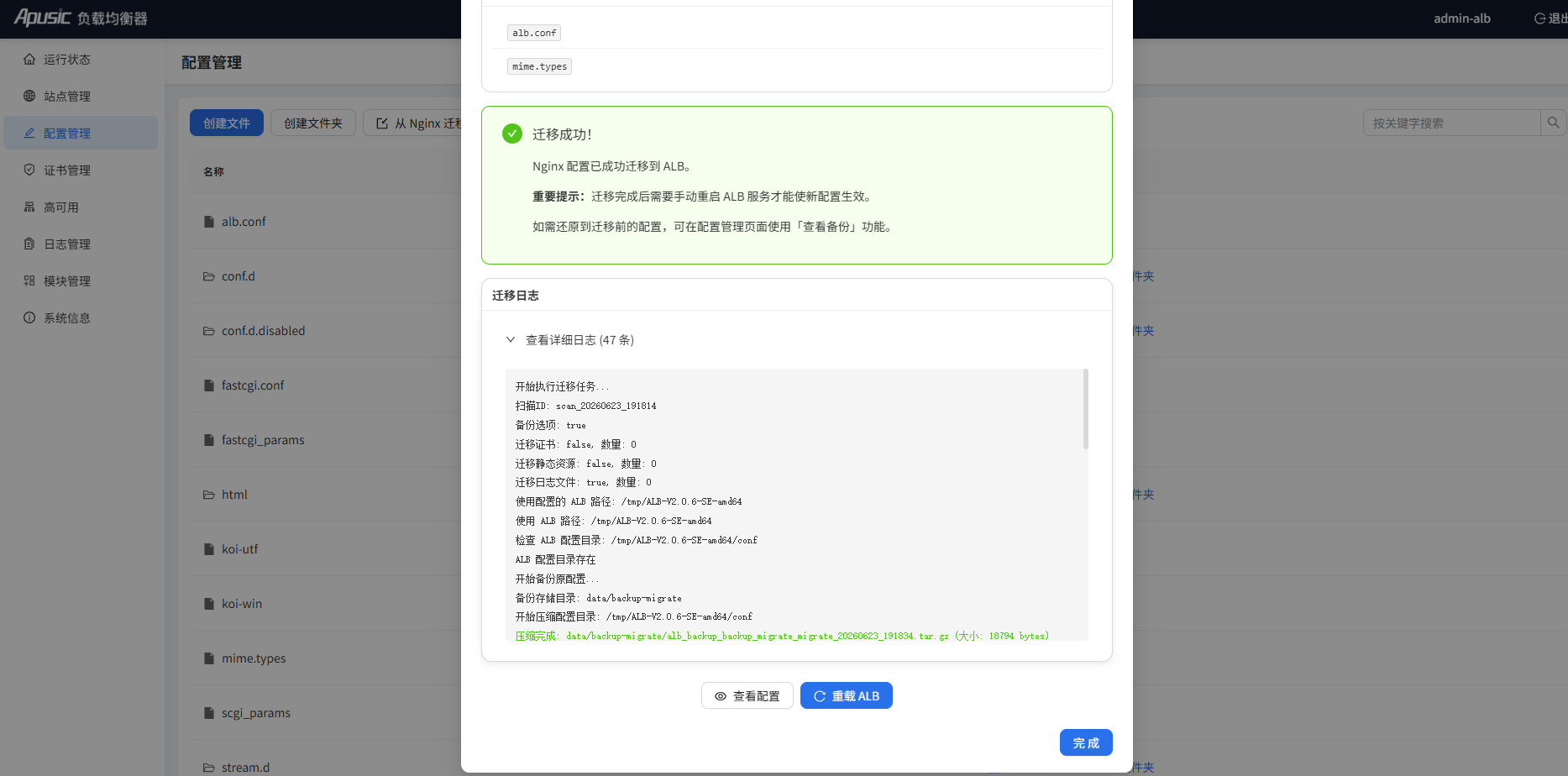This screenshot has height=776, width=1568.
Task: Click the mime.types tag in dialog
Action: click(539, 66)
